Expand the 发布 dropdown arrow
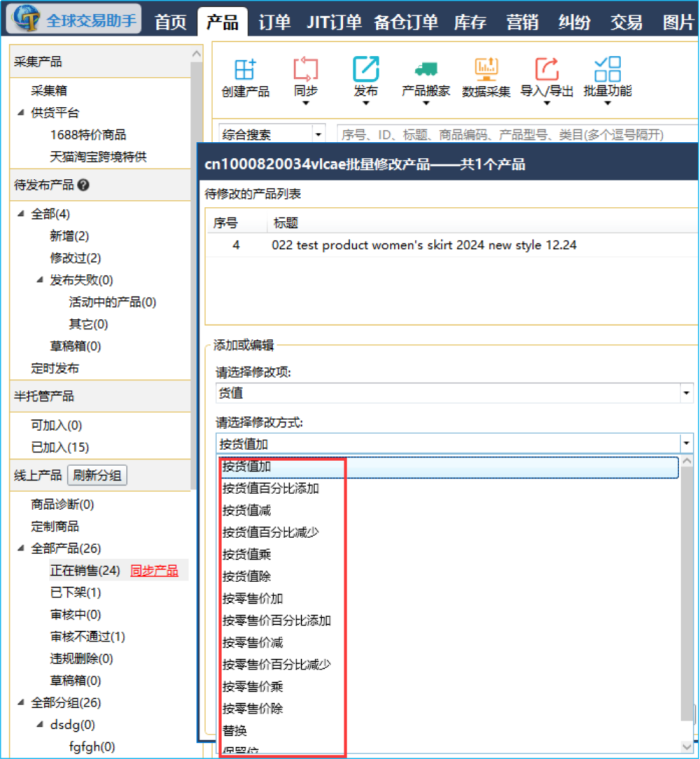The width and height of the screenshot is (700, 759). click(x=365, y=103)
